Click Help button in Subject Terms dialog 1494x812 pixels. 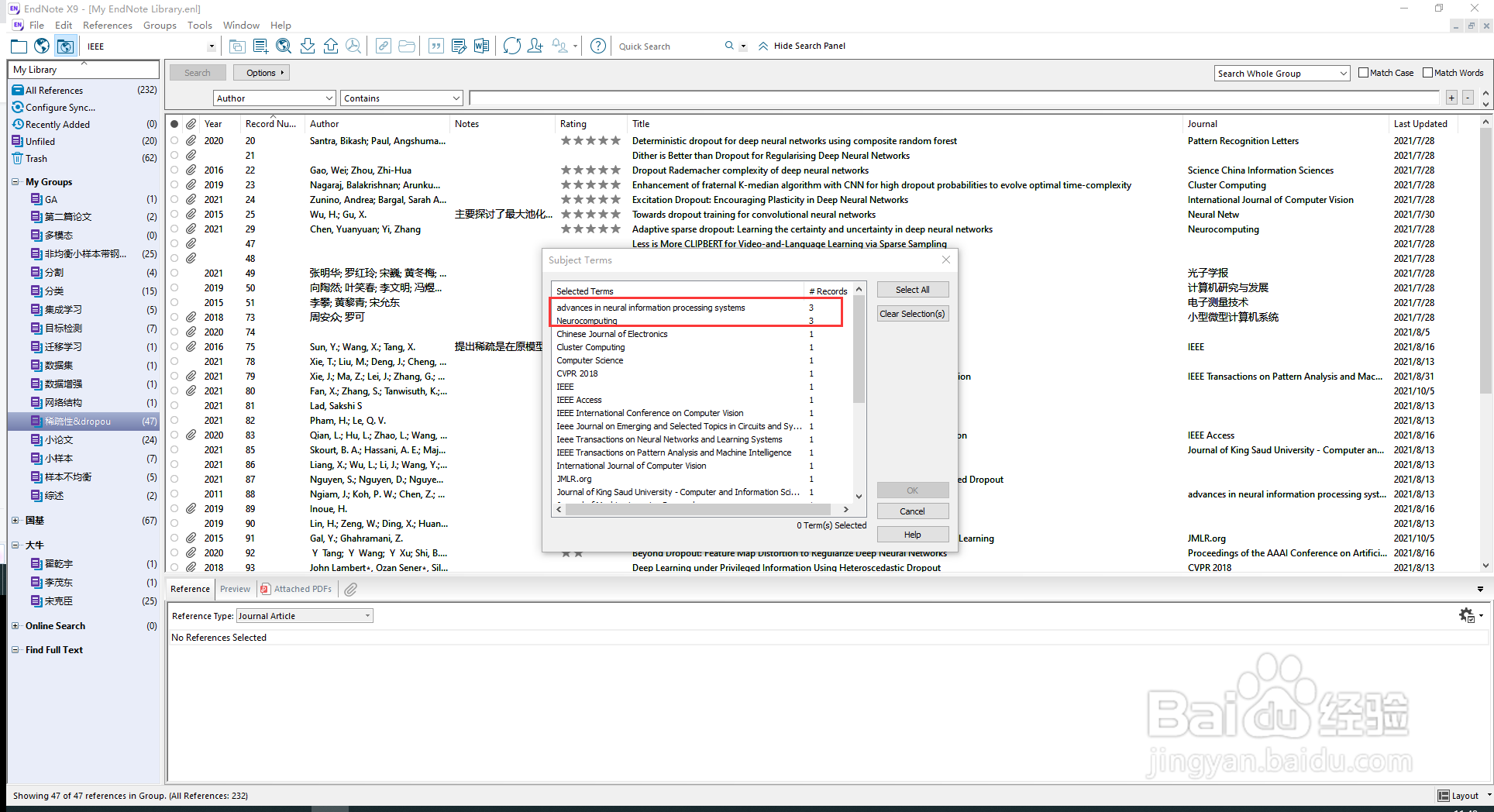coord(912,535)
